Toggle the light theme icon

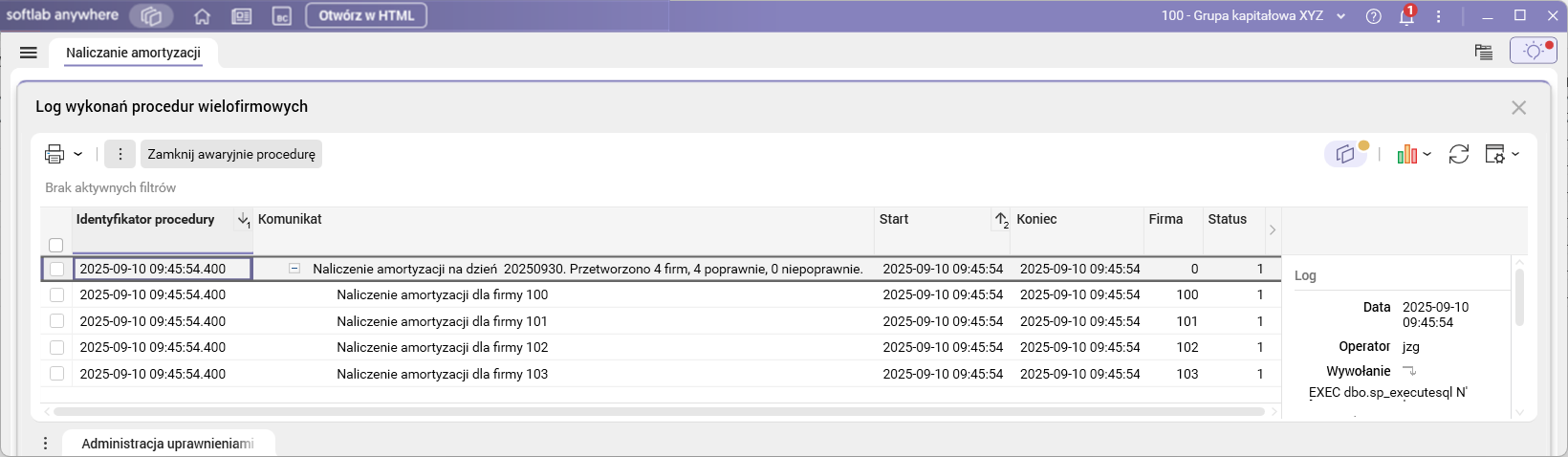(x=1533, y=51)
